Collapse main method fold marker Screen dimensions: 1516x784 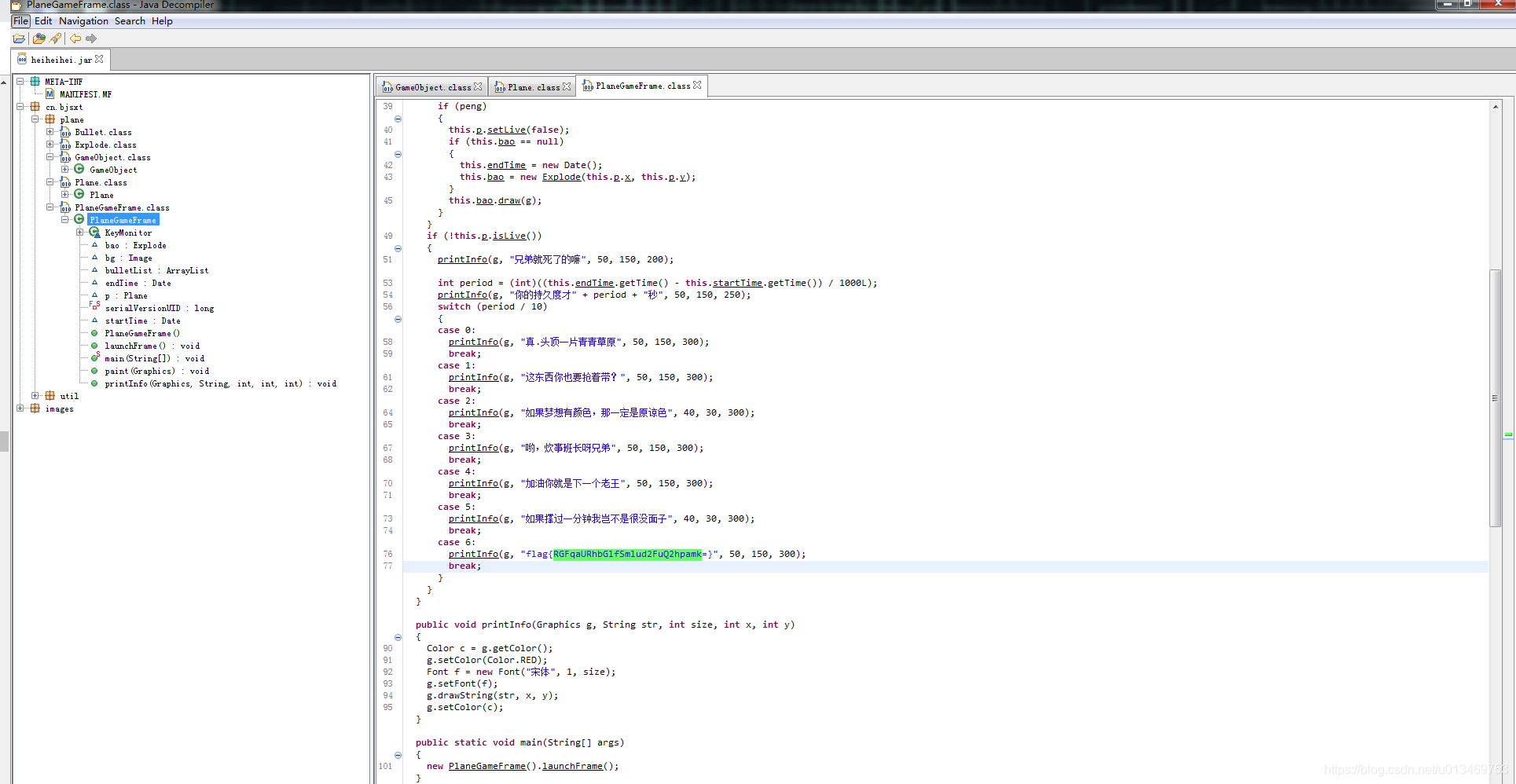point(398,755)
